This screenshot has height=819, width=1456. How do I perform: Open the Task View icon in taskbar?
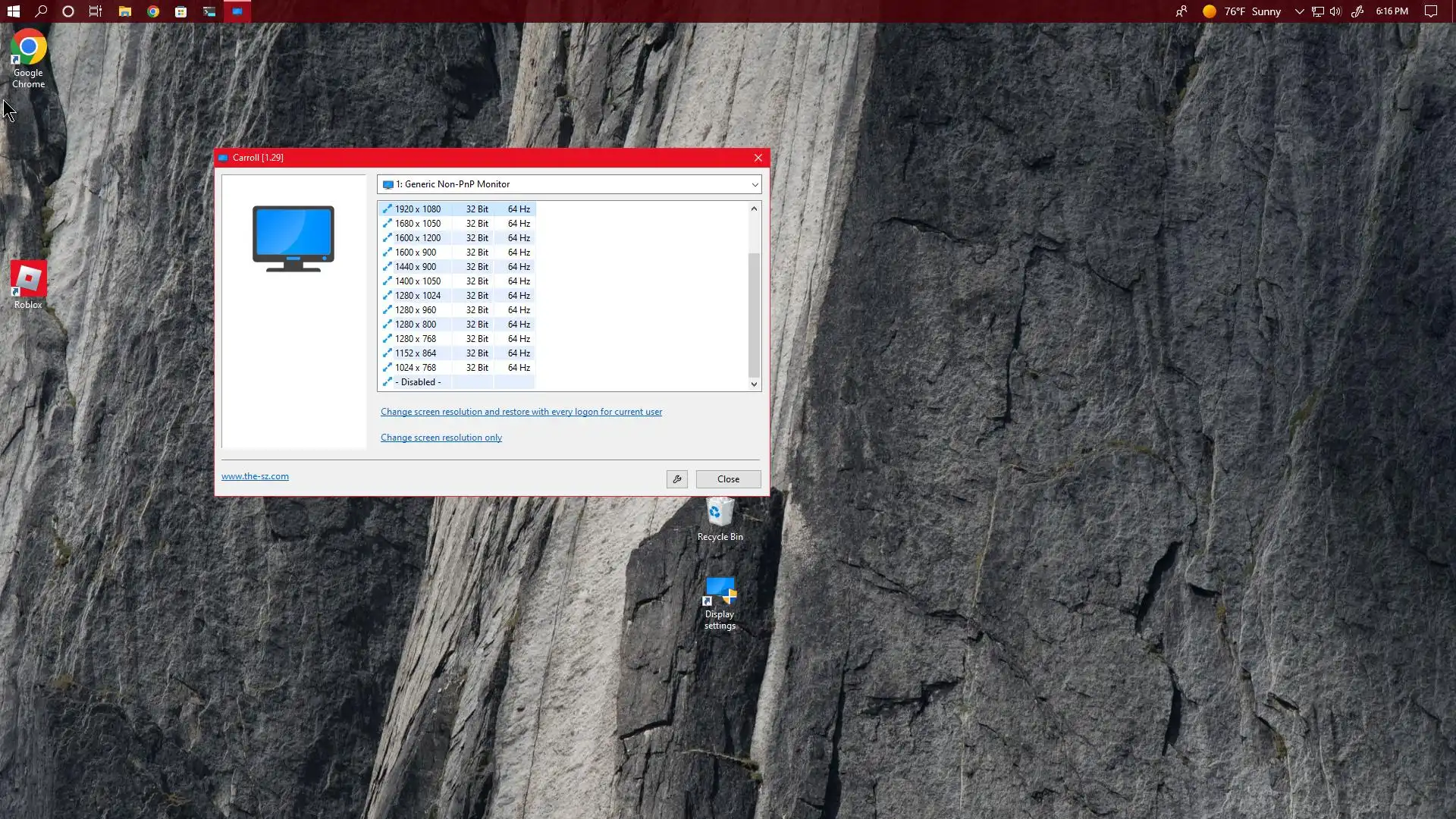[96, 11]
